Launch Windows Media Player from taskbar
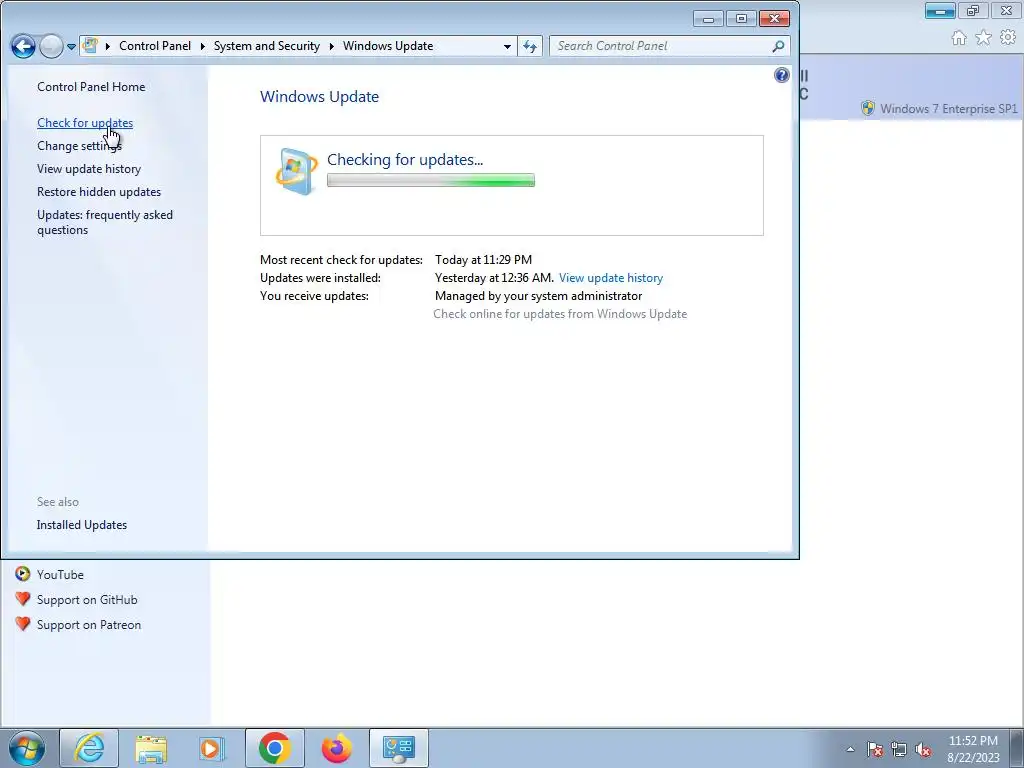1024x768 pixels. coord(212,748)
